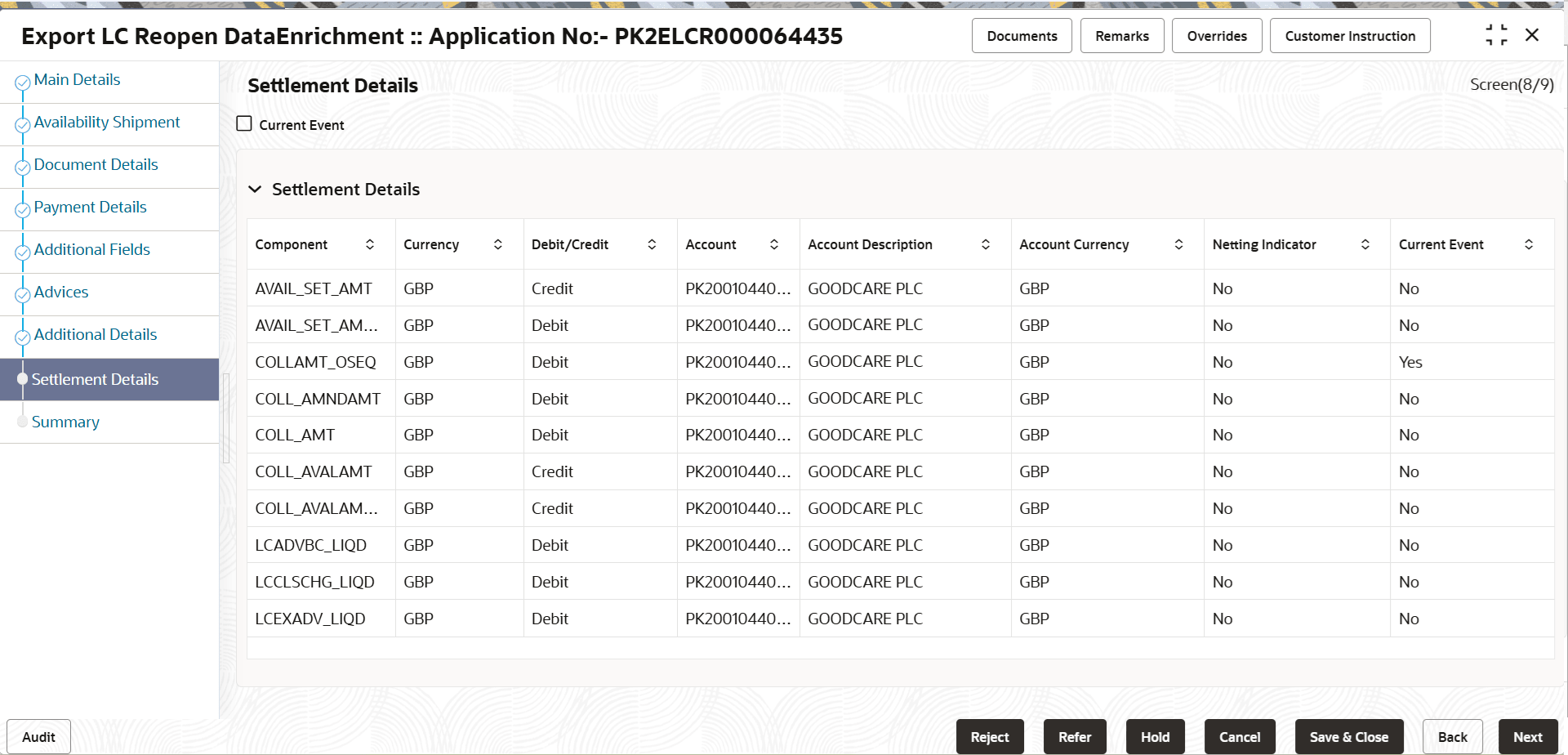Click the check icon next to Payment Details
Viewport: 1568px width, 755px height.
22,212
